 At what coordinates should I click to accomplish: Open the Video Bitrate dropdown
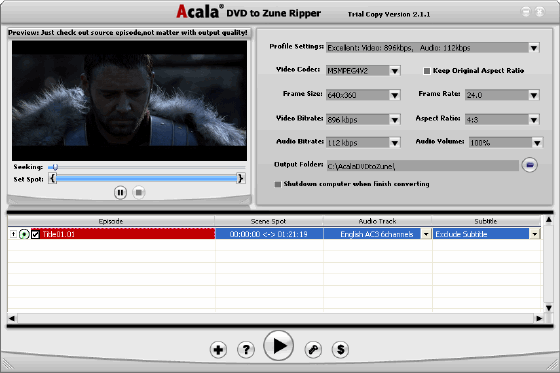395,120
